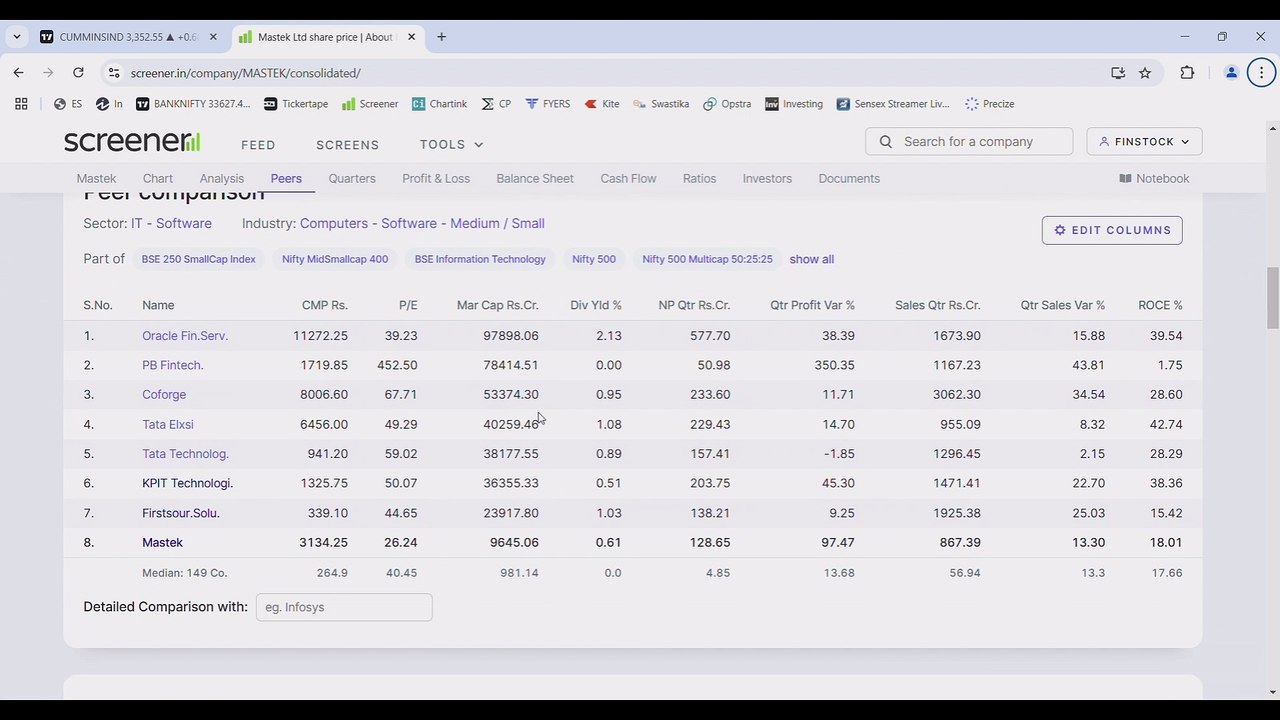Click the install app icon in address bar
The height and width of the screenshot is (720, 1280).
pyautogui.click(x=1118, y=73)
